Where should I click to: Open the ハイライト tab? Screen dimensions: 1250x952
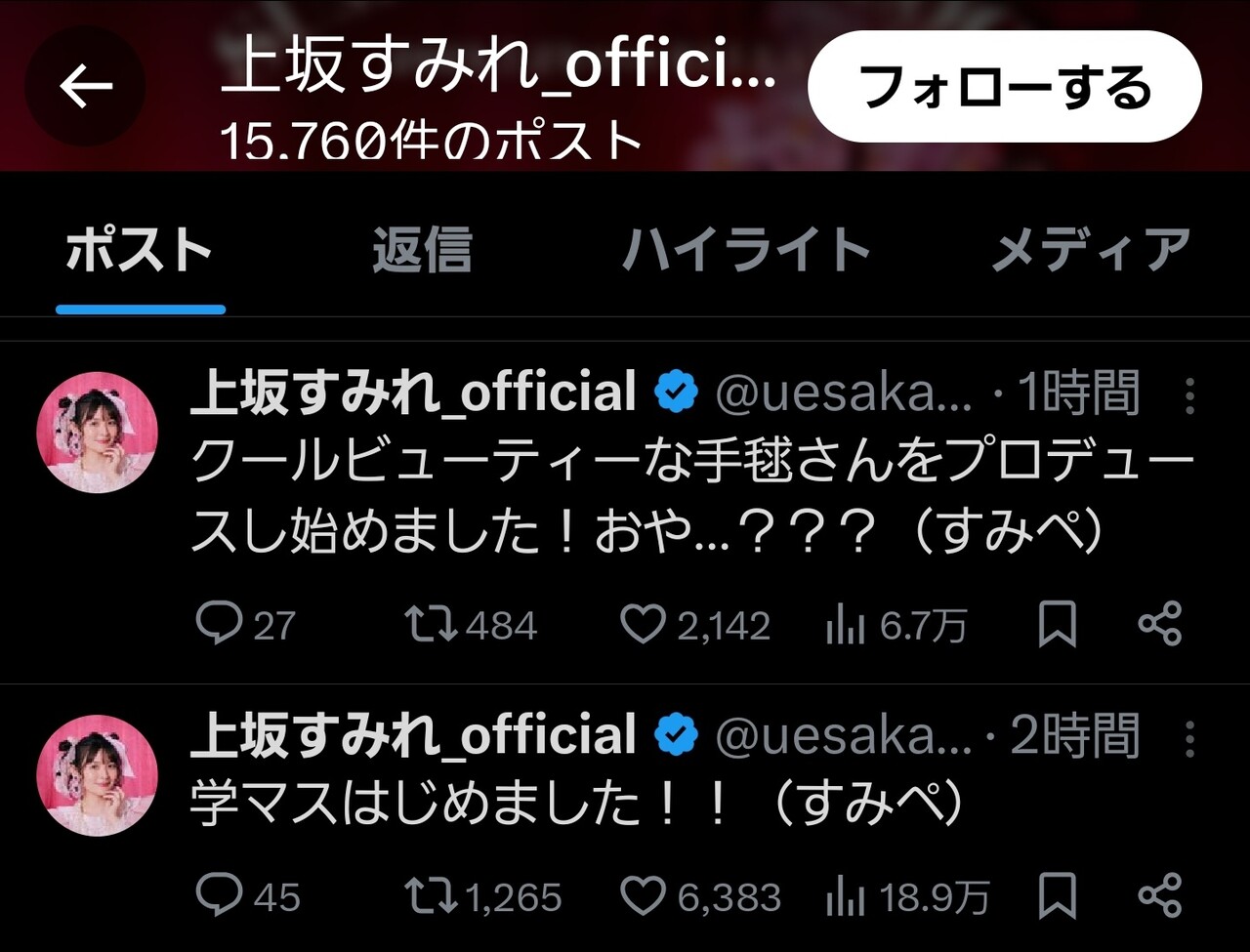[746, 251]
